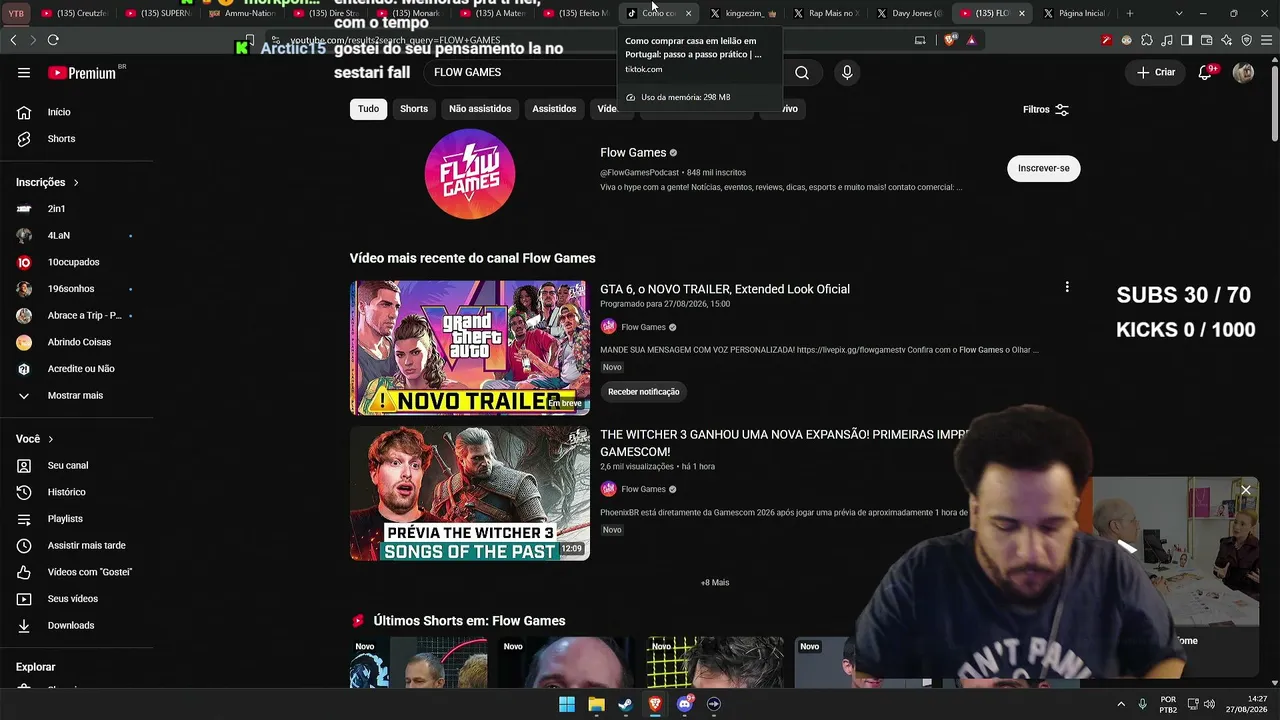The image size is (1280, 720).
Task: Open Brave Rewards triangle icon
Action: click(971, 40)
